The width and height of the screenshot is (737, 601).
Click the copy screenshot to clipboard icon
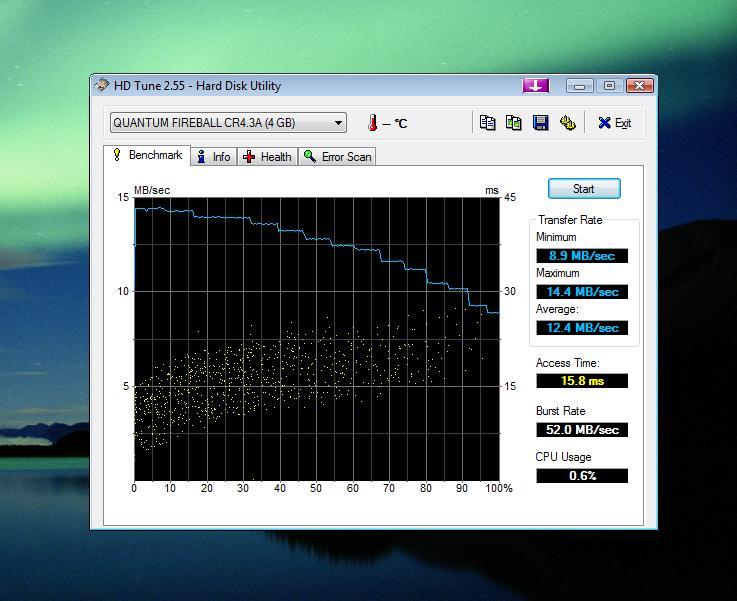tap(513, 123)
